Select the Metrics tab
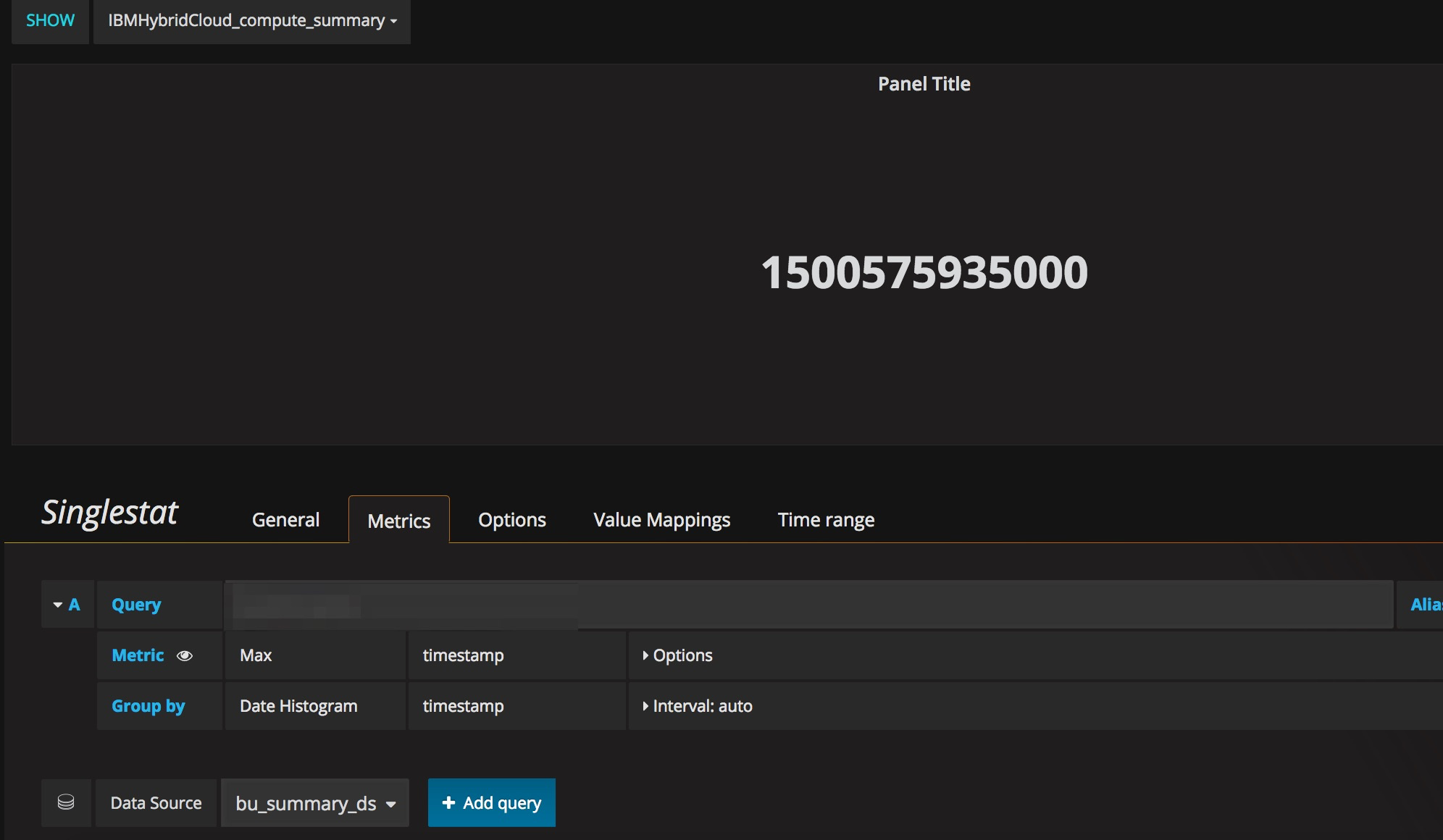 click(398, 521)
